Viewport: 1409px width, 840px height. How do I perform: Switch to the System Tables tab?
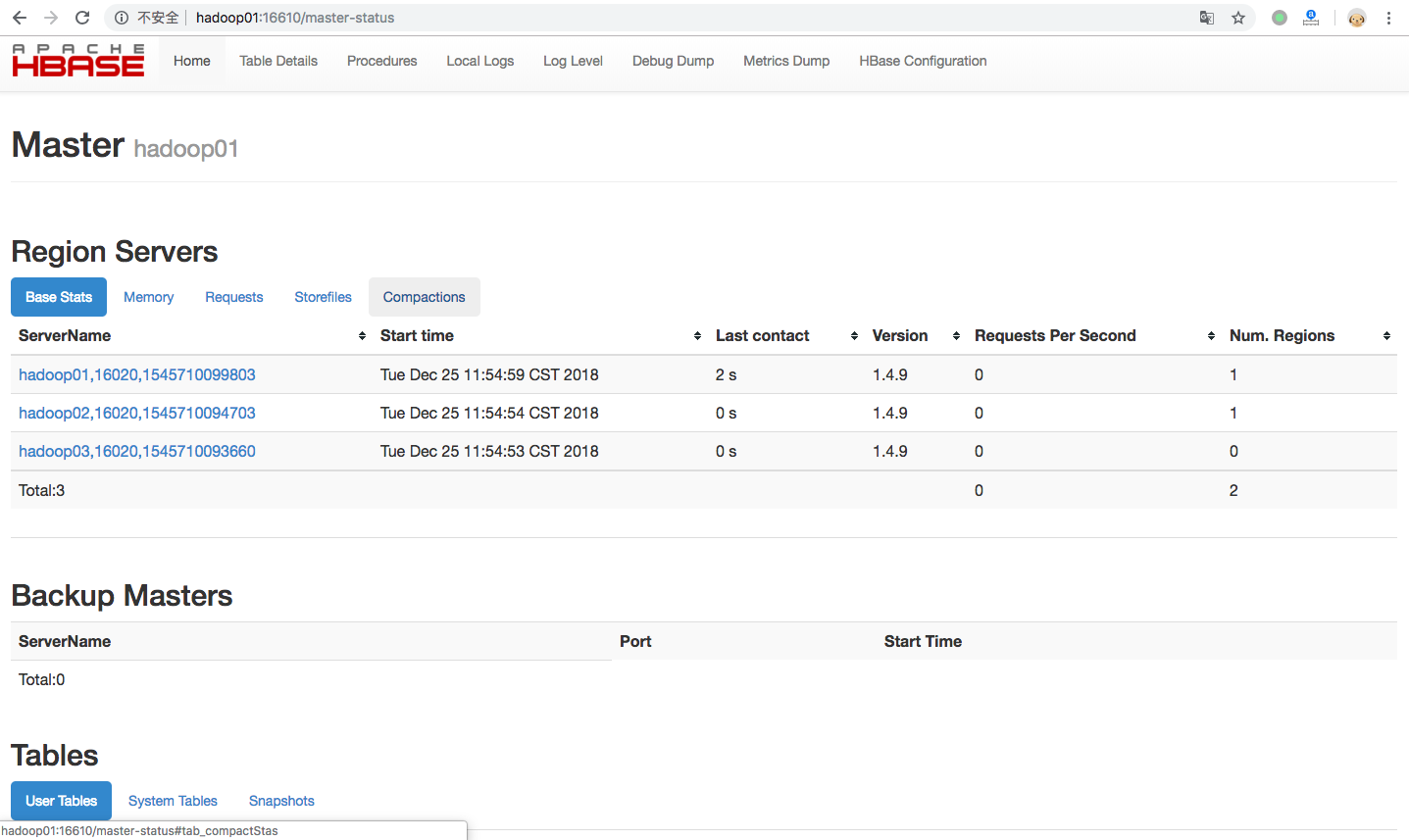(x=174, y=801)
